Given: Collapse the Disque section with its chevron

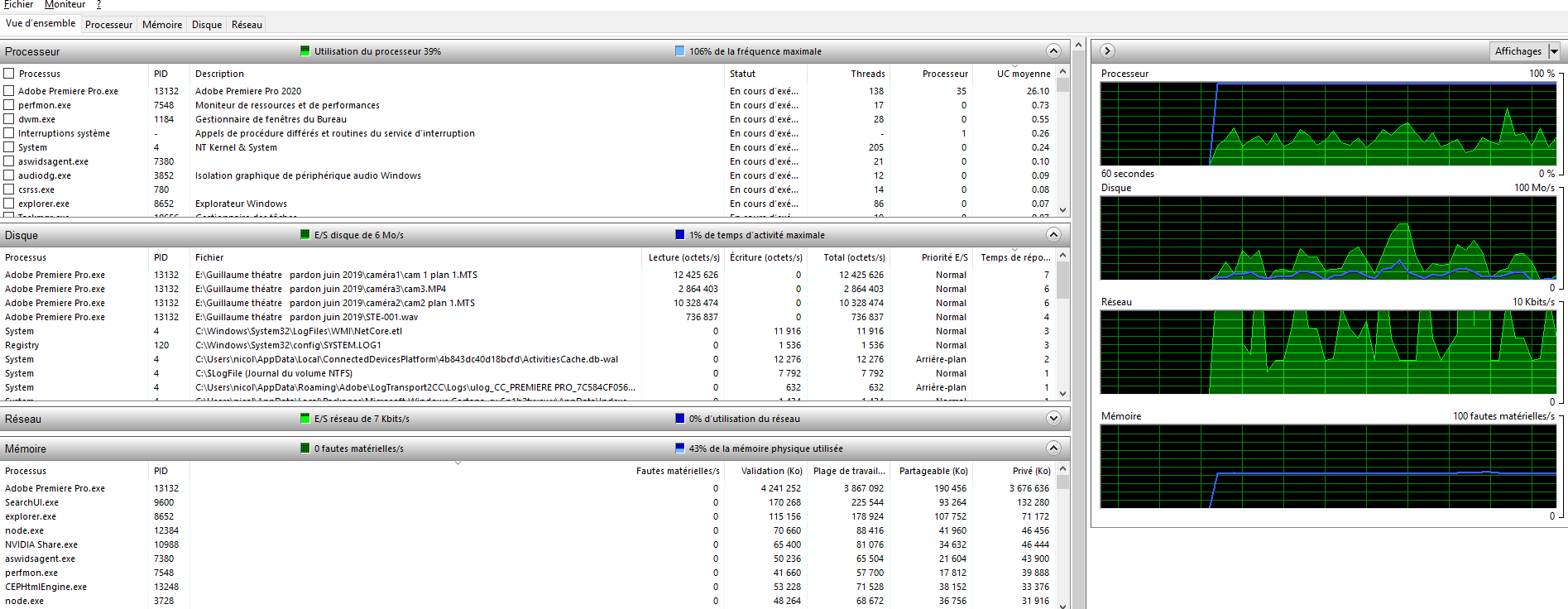Looking at the screenshot, I should coord(1053,235).
